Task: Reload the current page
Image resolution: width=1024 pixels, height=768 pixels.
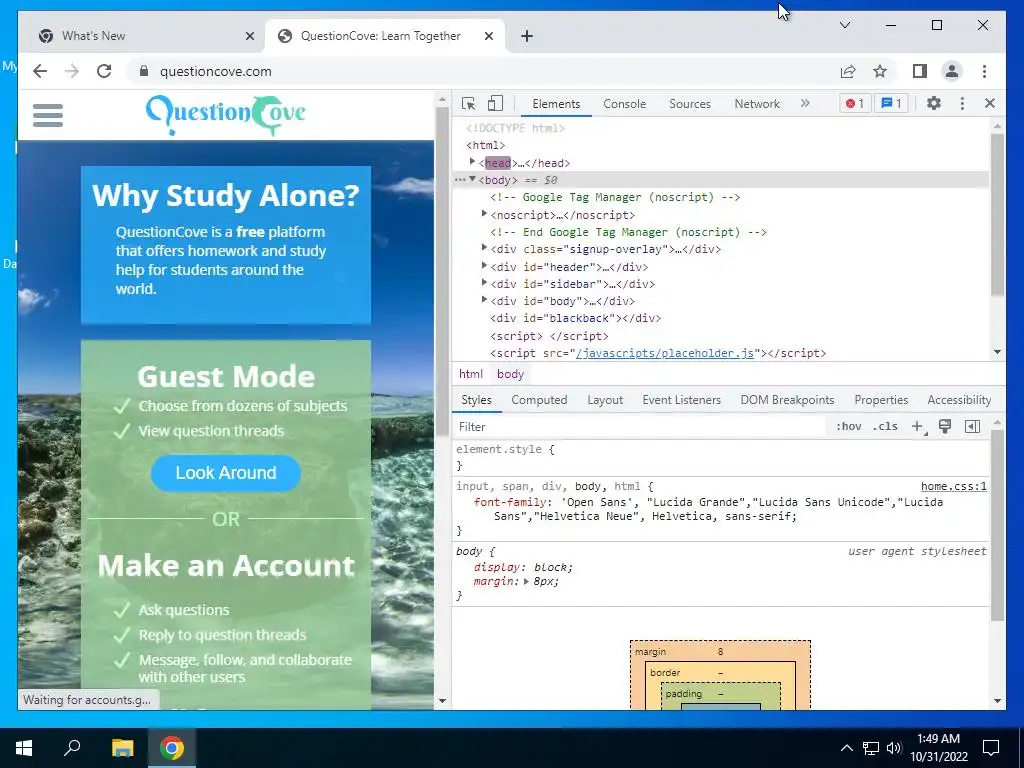Action: [104, 71]
